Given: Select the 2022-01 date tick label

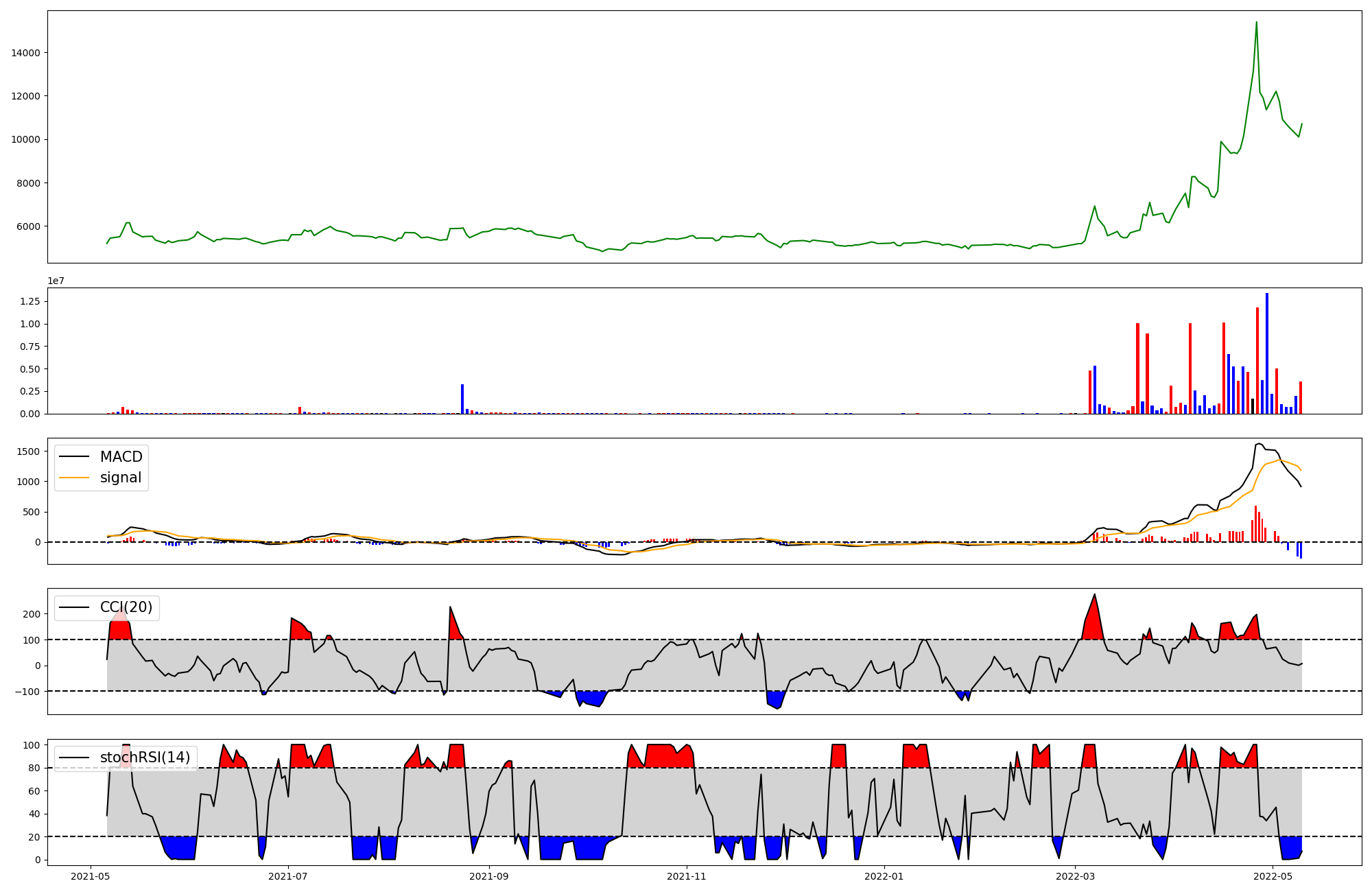Looking at the screenshot, I should click(x=884, y=876).
